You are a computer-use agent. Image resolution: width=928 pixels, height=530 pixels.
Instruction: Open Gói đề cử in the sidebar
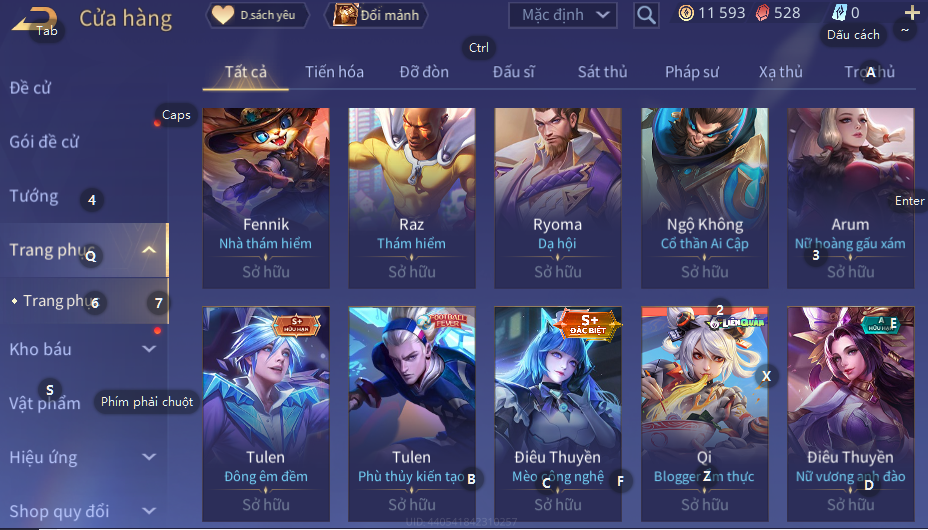[44, 142]
